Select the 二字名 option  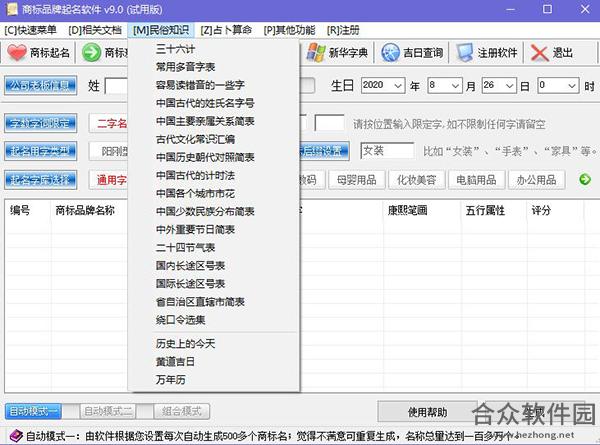pos(109,123)
